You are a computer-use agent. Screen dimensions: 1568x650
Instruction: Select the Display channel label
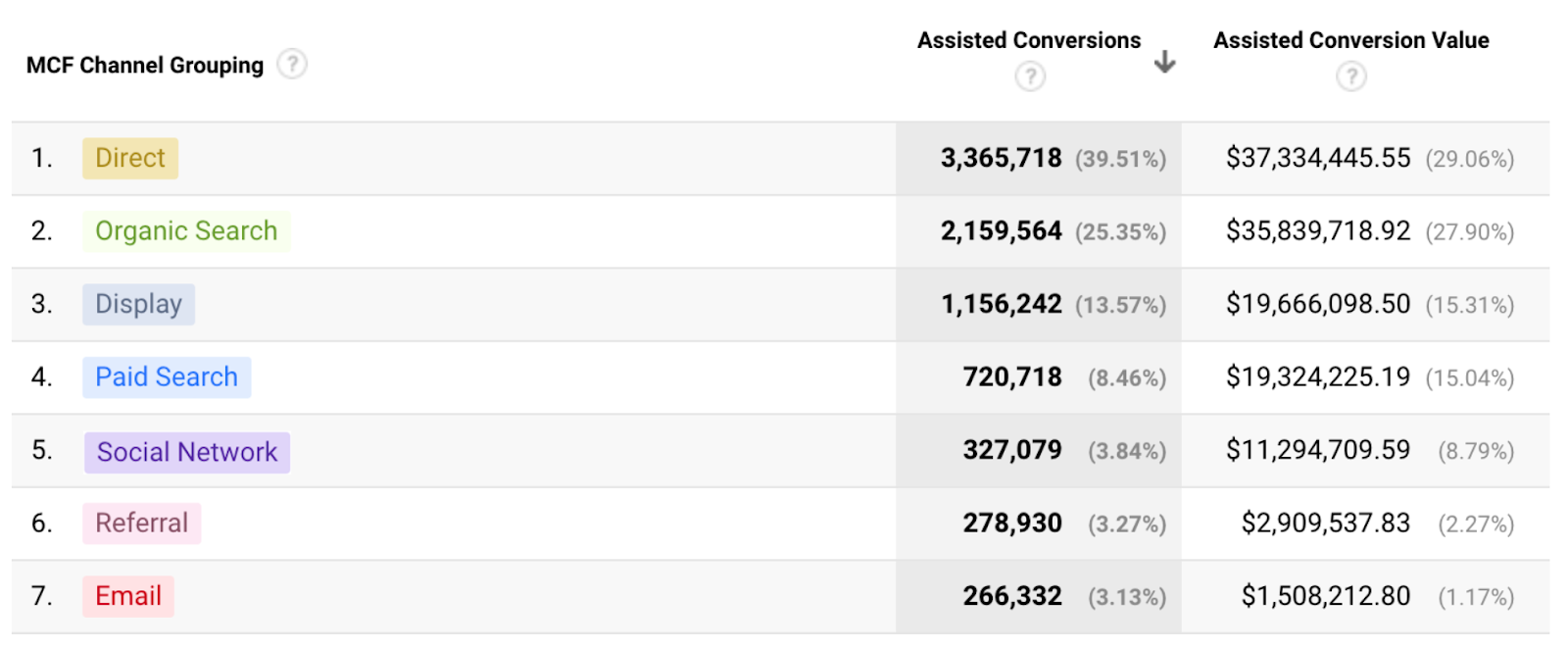pos(138,305)
